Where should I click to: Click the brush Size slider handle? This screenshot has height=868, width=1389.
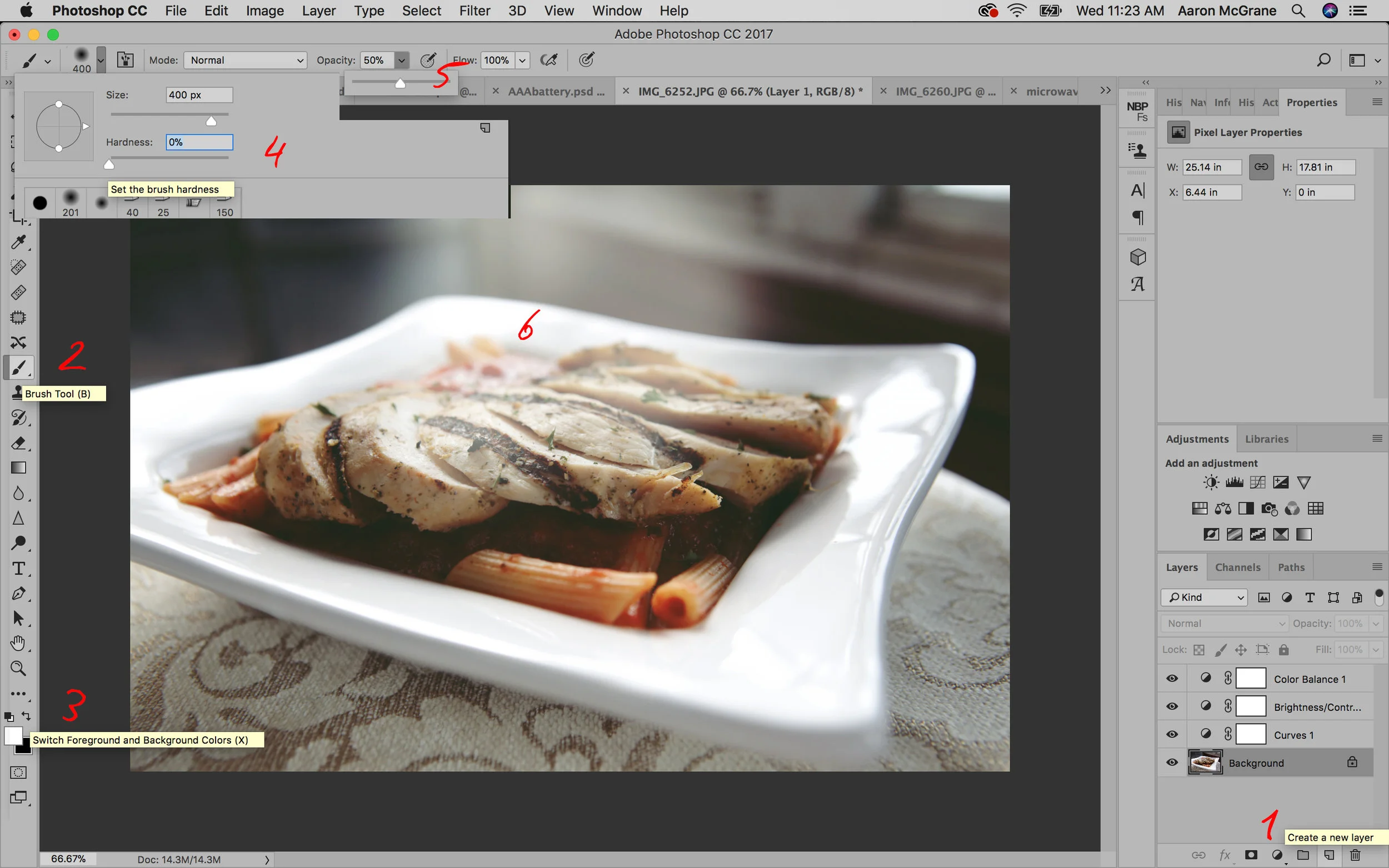(211, 121)
